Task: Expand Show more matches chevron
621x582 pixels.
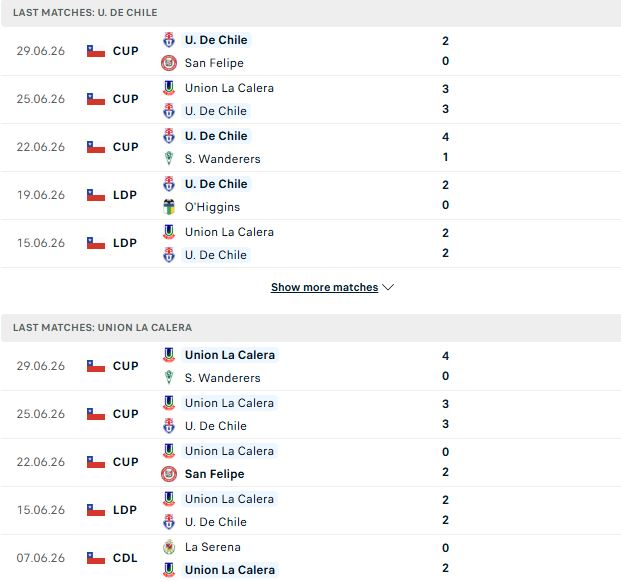Action: point(389,287)
